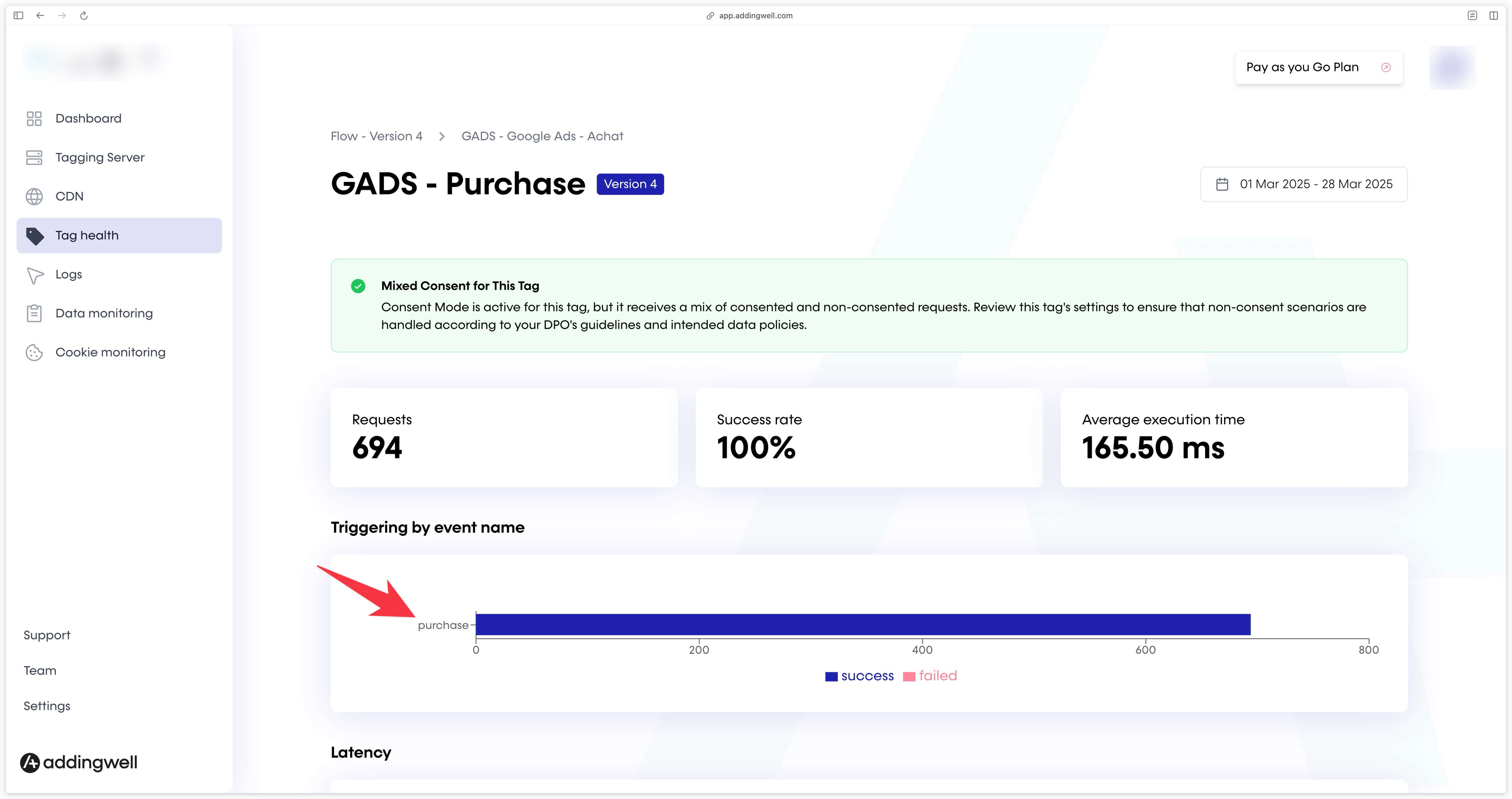Click the app.addingwell.com address bar
This screenshot has width=1512, height=799.
coord(755,16)
